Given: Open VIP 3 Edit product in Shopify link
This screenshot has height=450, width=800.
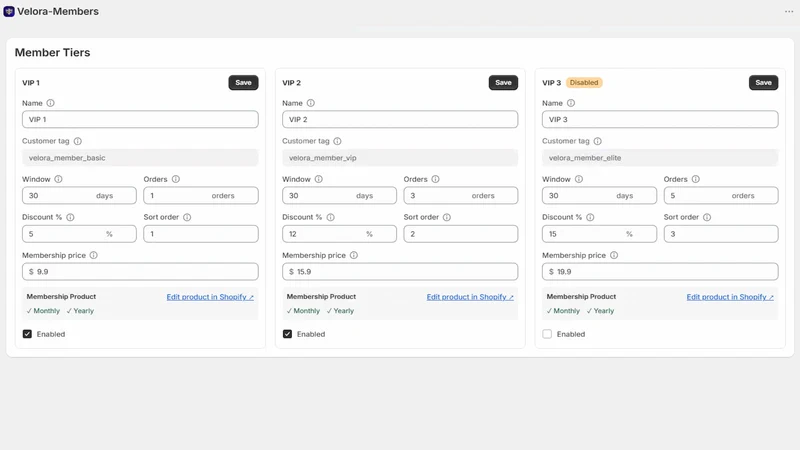Looking at the screenshot, I should click(x=730, y=297).
